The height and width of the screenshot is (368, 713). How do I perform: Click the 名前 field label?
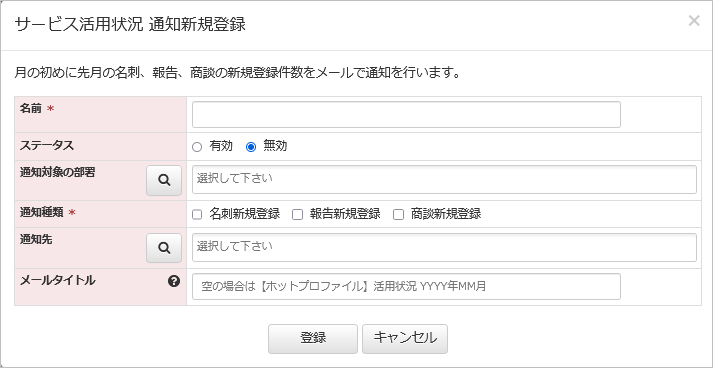point(31,108)
